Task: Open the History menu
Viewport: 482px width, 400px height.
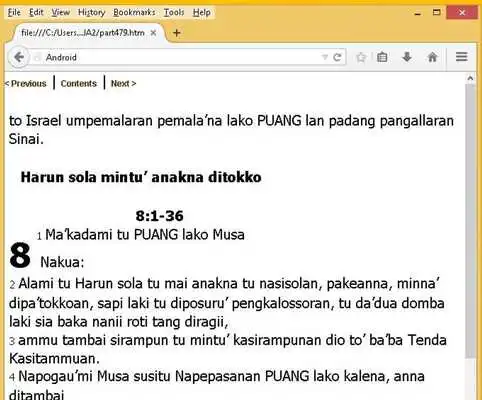Action: click(91, 12)
